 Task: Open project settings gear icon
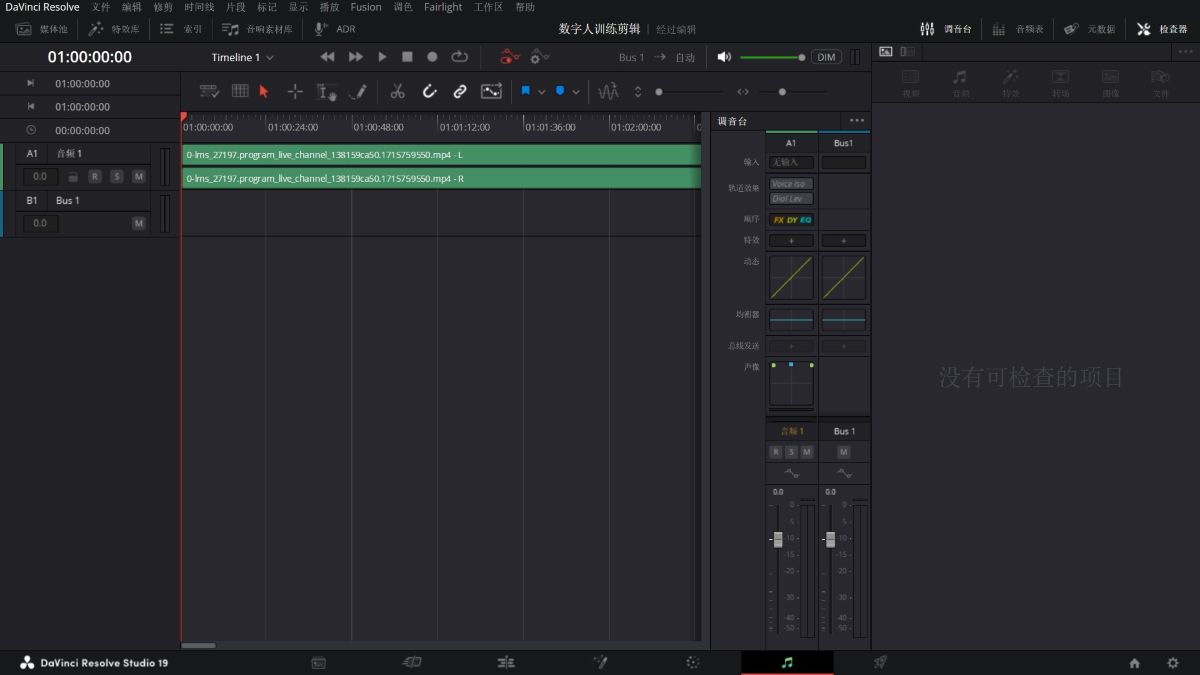(x=1173, y=662)
